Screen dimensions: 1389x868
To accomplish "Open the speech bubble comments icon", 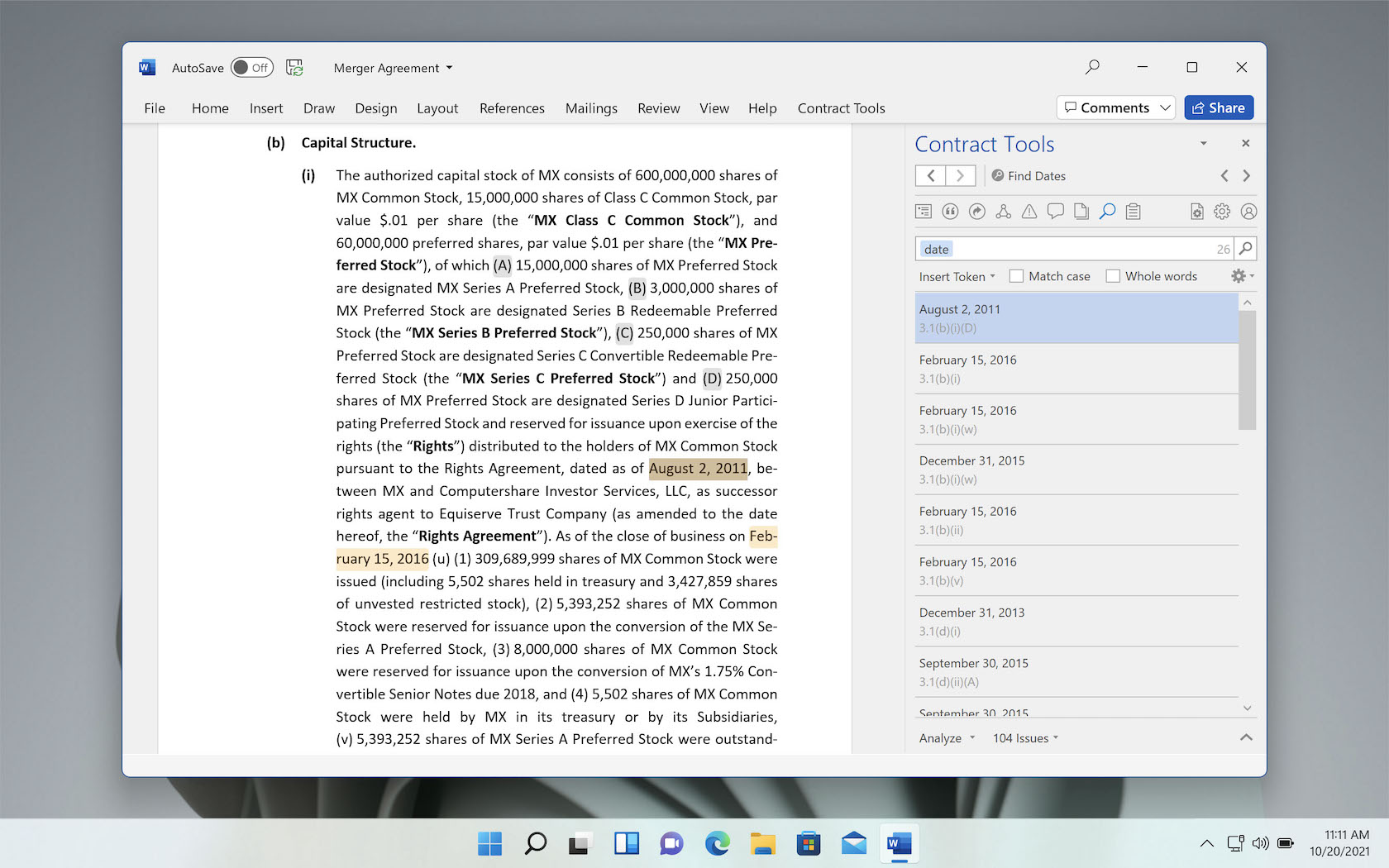I will [1056, 212].
